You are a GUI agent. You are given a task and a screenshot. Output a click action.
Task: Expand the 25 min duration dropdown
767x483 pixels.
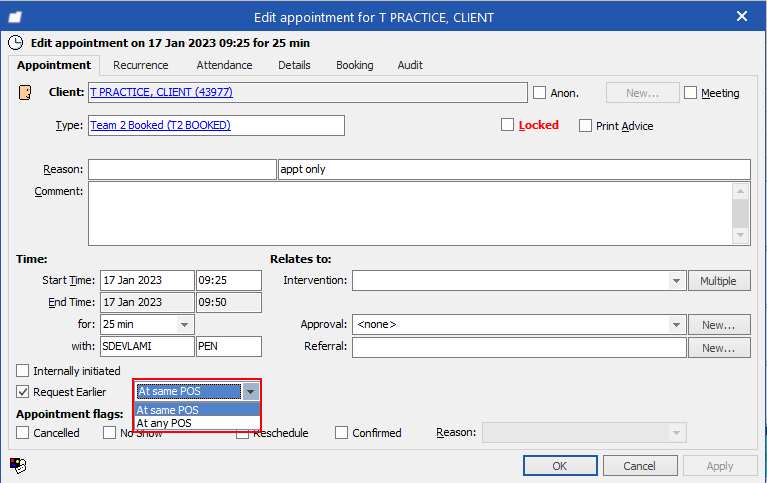pyautogui.click(x=184, y=324)
